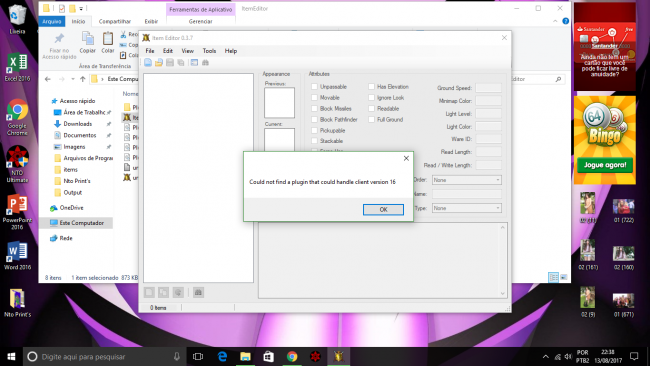The height and width of the screenshot is (366, 650).
Task: Click the Windows Start button
Action: 11,356
